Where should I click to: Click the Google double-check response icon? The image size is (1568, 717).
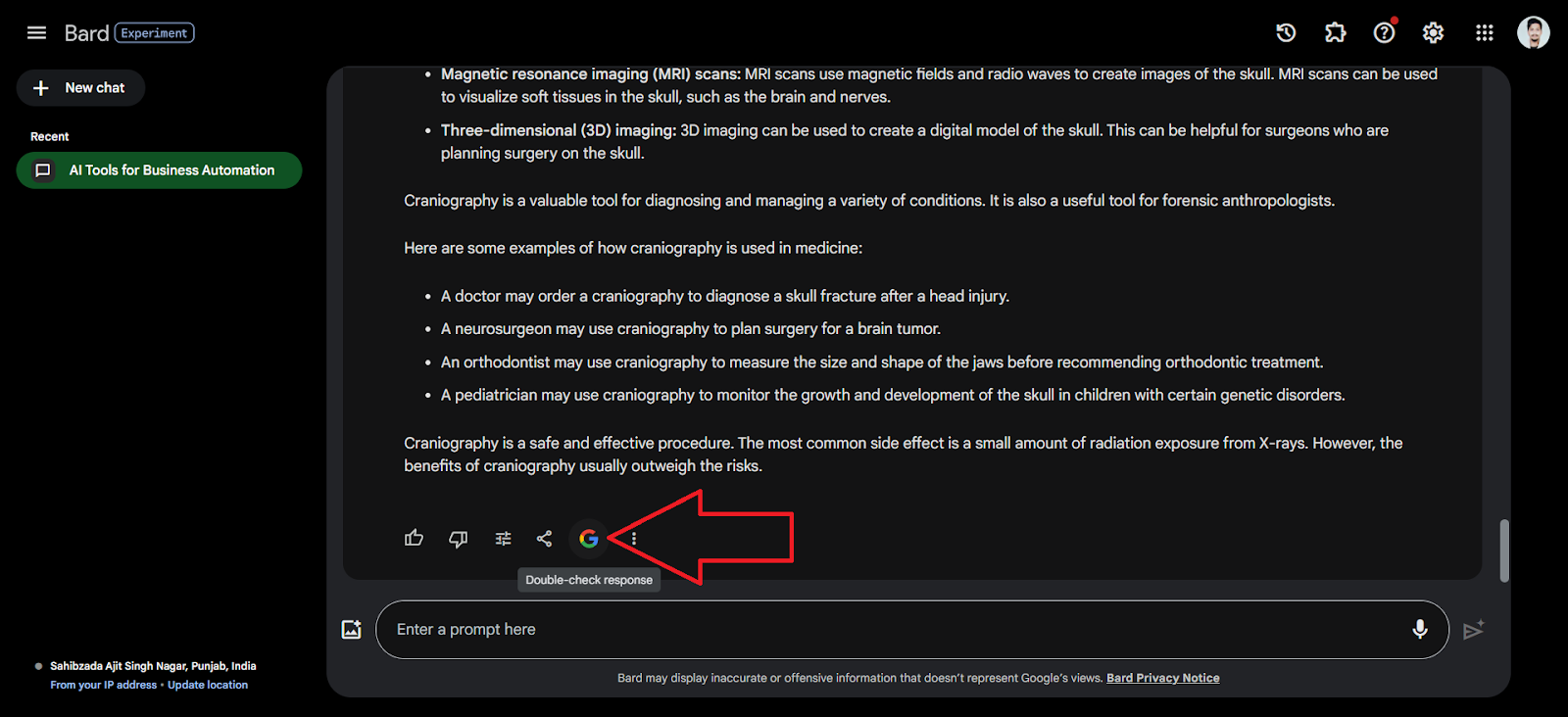pyautogui.click(x=588, y=539)
